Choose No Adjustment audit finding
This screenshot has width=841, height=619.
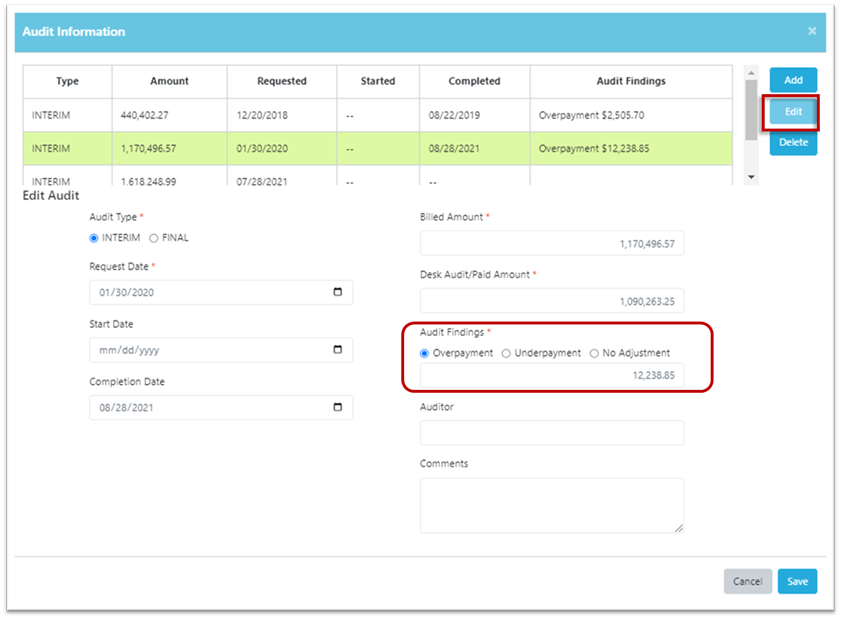[x=594, y=353]
